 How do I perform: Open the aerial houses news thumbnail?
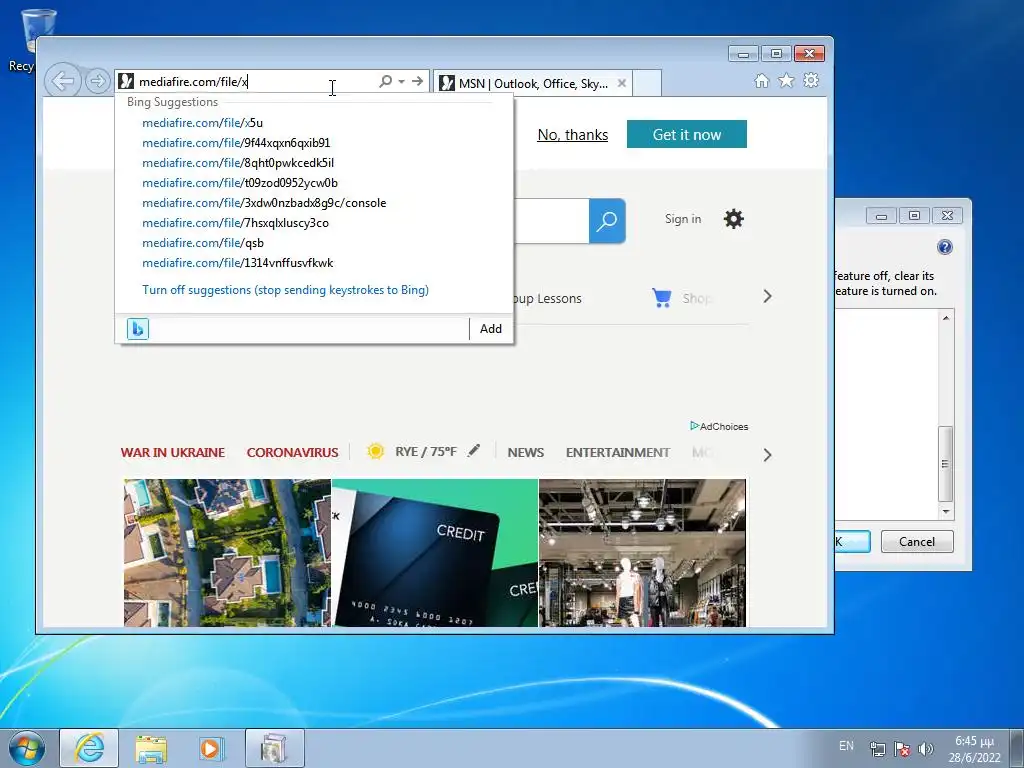(x=227, y=553)
